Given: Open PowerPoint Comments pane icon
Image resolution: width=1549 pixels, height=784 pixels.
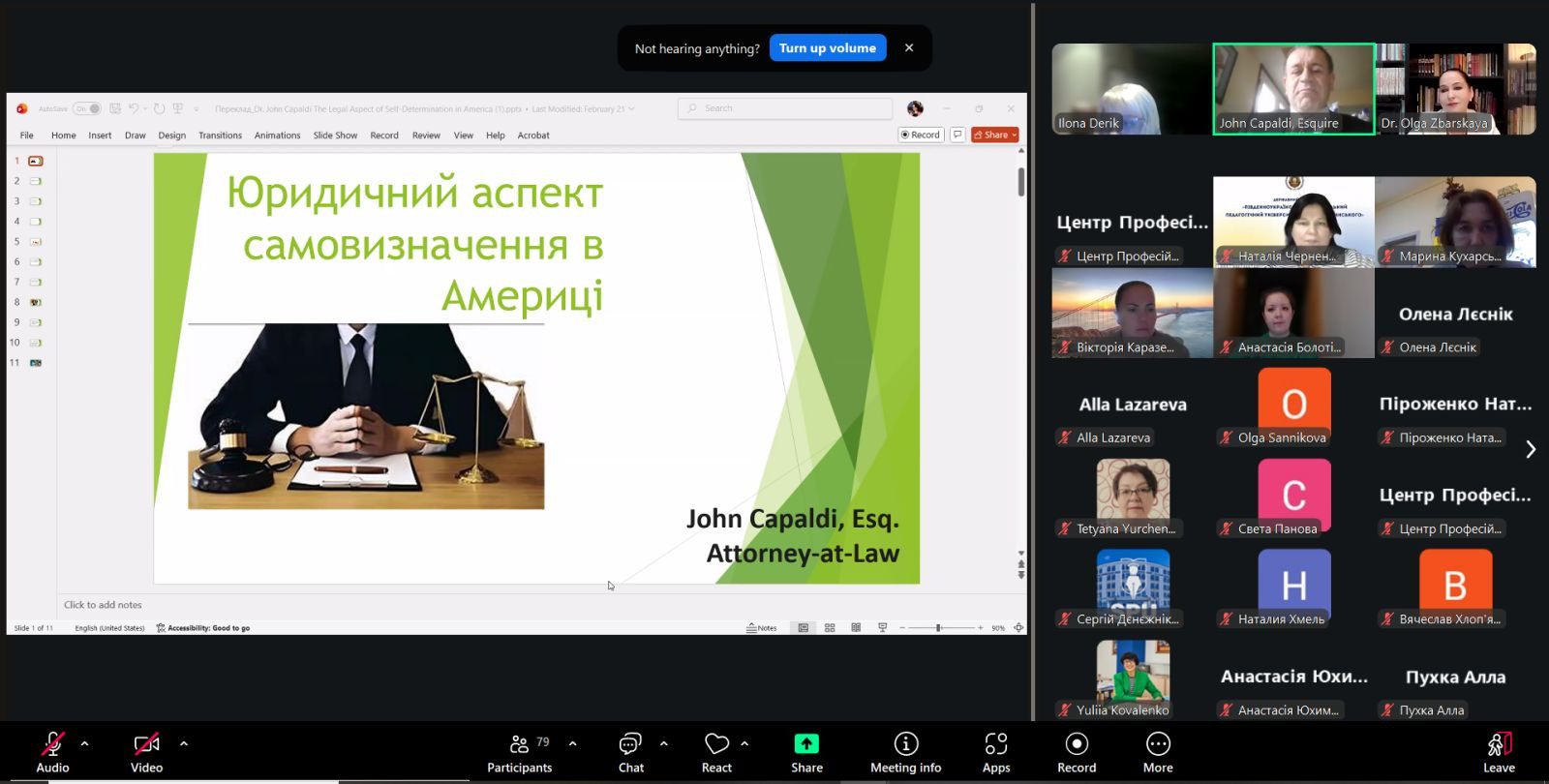Looking at the screenshot, I should click(957, 135).
